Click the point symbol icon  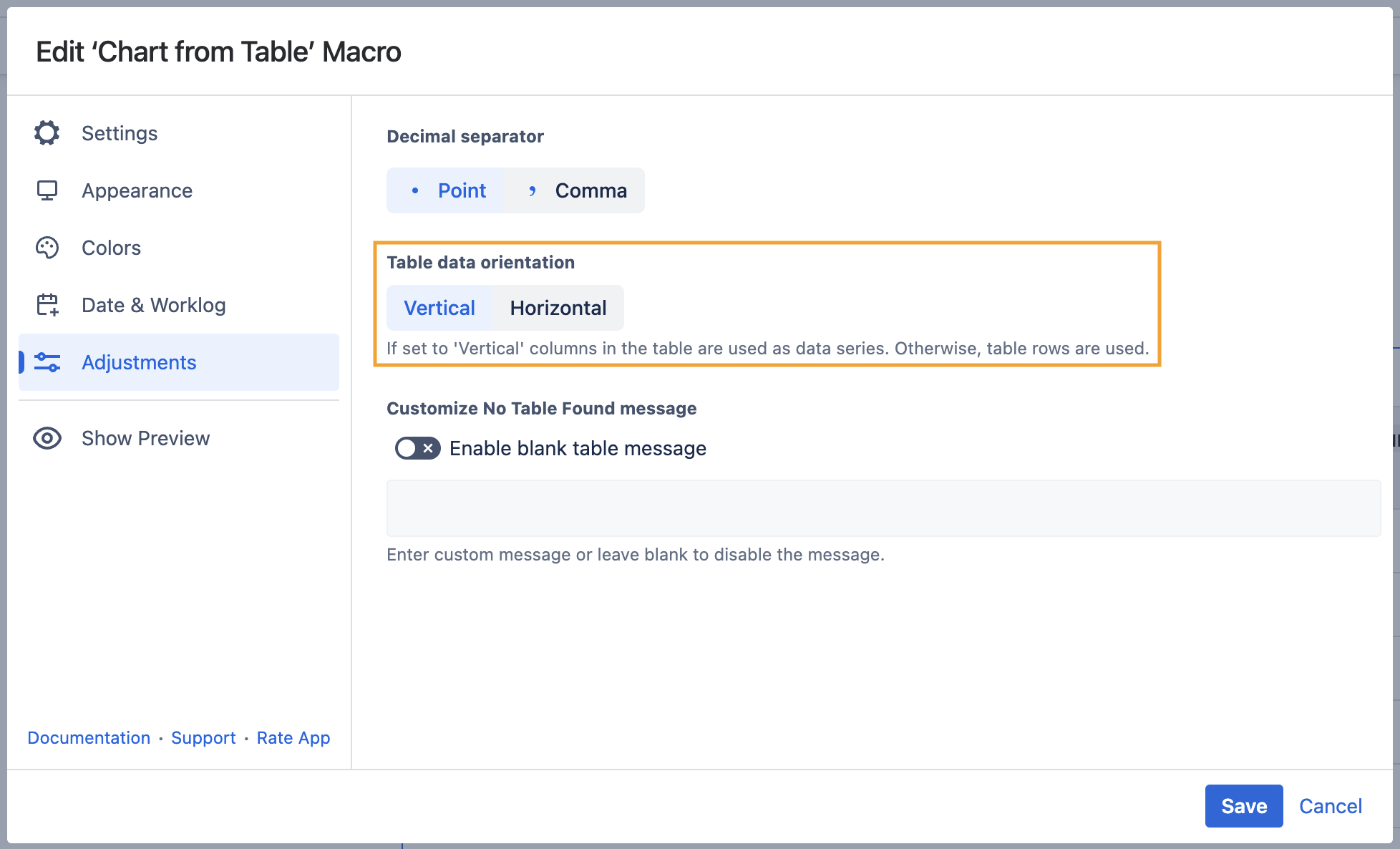coord(415,190)
